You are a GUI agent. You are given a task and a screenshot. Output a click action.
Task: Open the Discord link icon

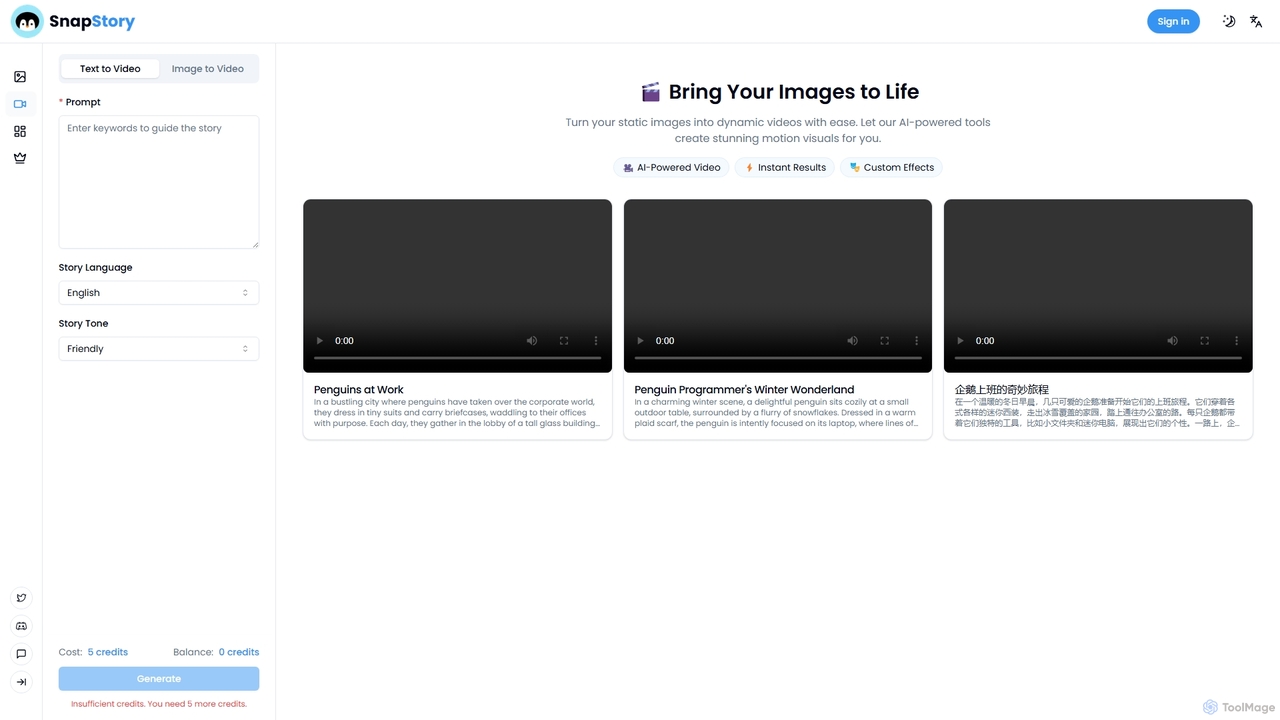21,626
